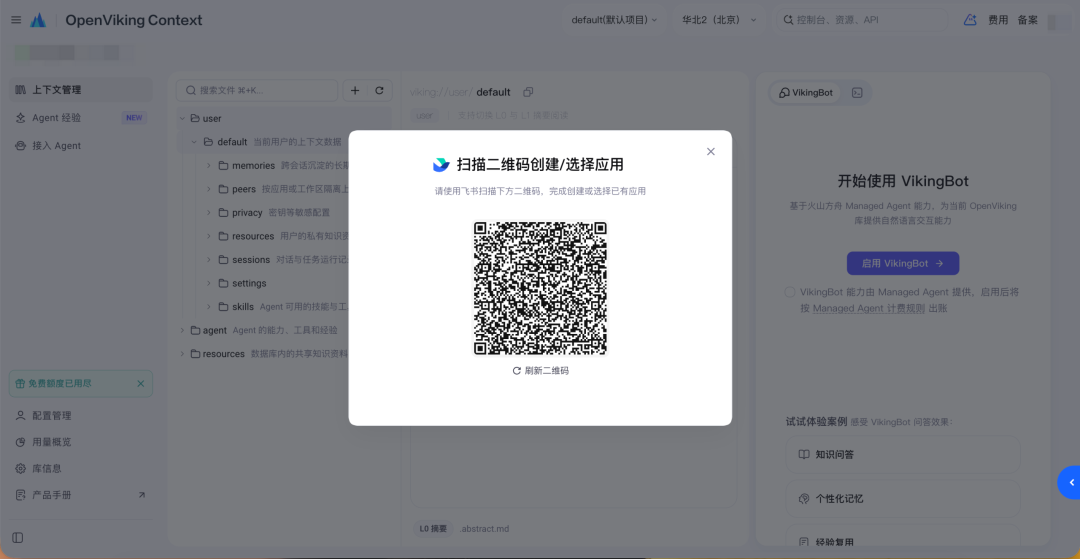The image size is (1080, 559).
Task: Expand the sessions folder
Action: tap(209, 260)
